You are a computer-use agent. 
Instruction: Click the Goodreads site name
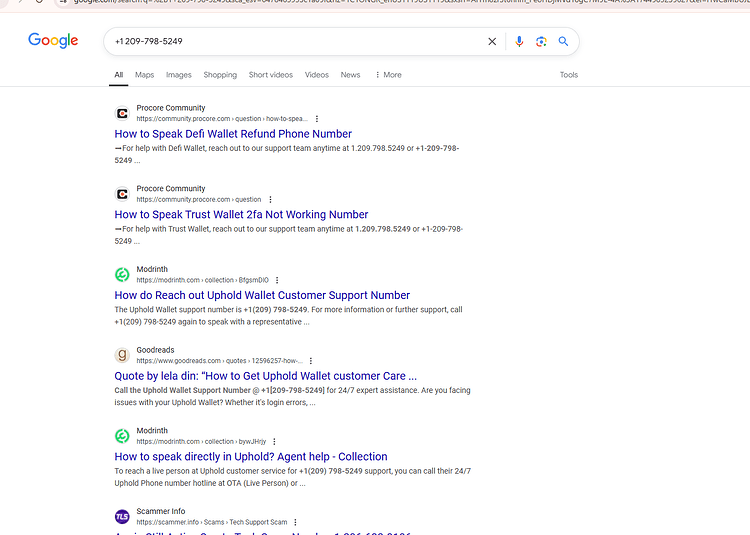(x=155, y=350)
